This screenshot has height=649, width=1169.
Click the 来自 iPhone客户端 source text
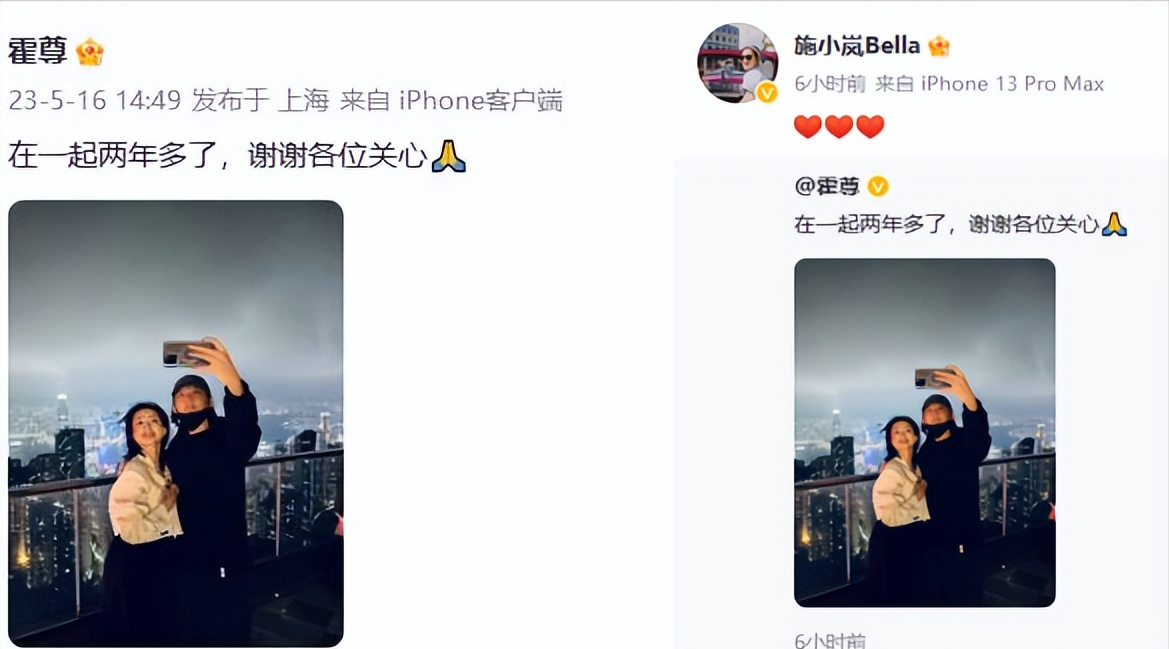tap(451, 100)
